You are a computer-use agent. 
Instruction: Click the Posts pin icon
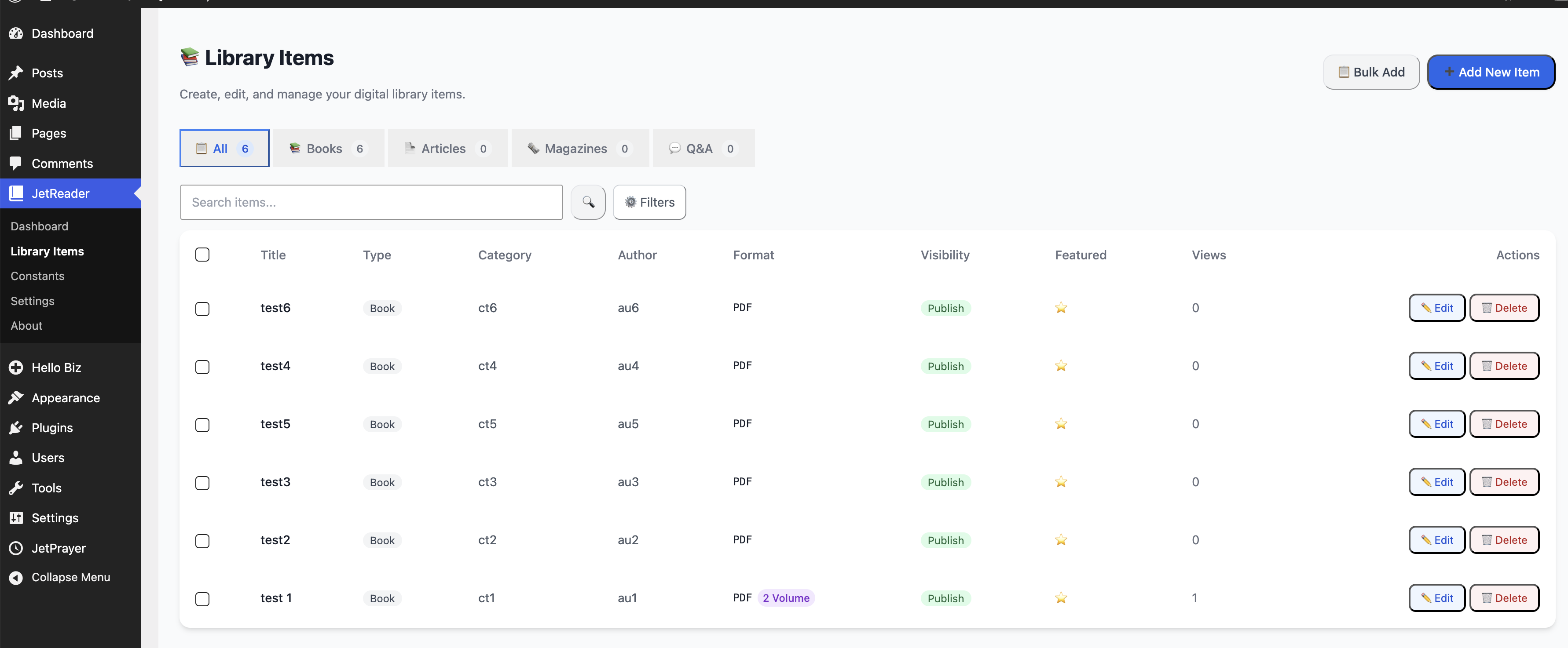[16, 73]
